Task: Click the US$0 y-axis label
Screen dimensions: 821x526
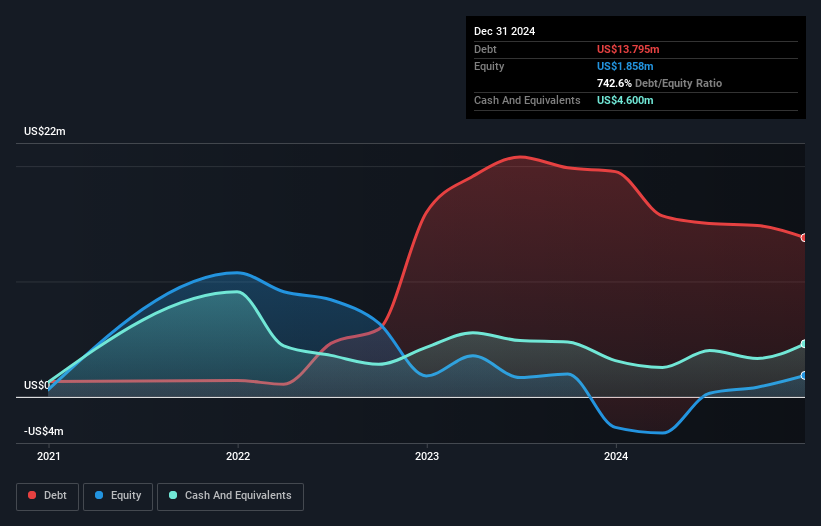Action: pyautogui.click(x=37, y=385)
